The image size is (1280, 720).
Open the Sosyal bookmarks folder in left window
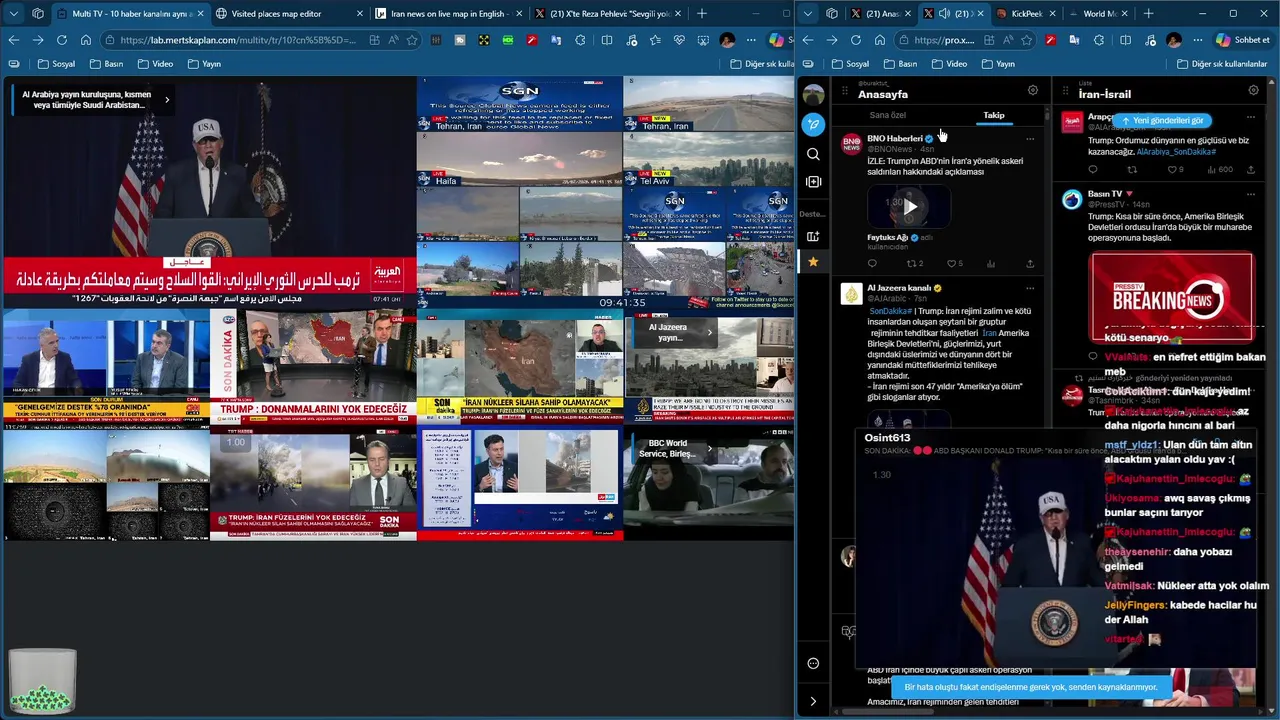pyautogui.click(x=56, y=64)
